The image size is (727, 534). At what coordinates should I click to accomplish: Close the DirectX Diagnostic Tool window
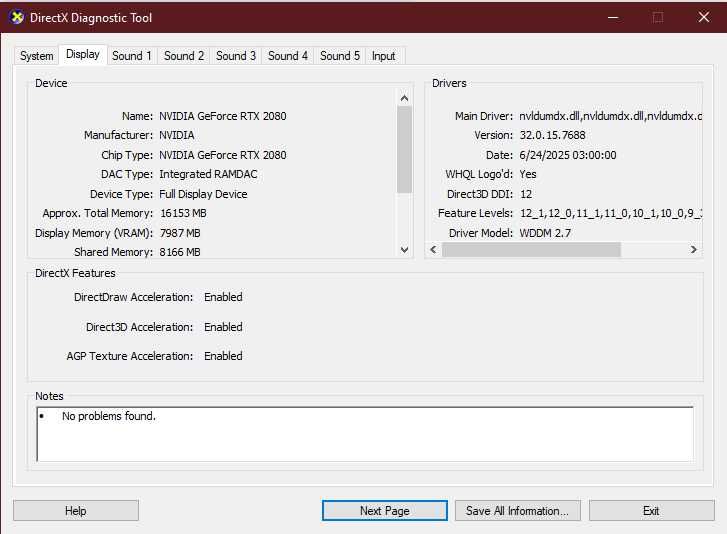(704, 18)
